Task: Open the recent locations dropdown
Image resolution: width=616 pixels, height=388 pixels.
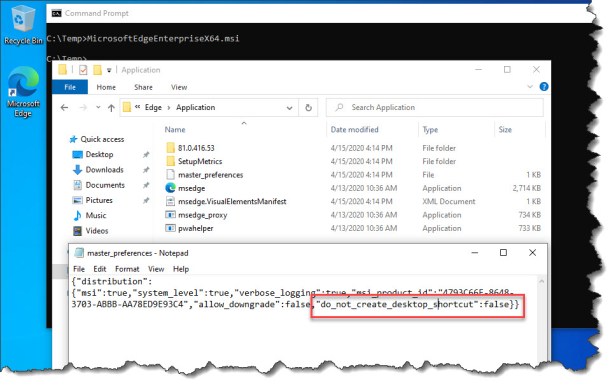Action: 98,107
